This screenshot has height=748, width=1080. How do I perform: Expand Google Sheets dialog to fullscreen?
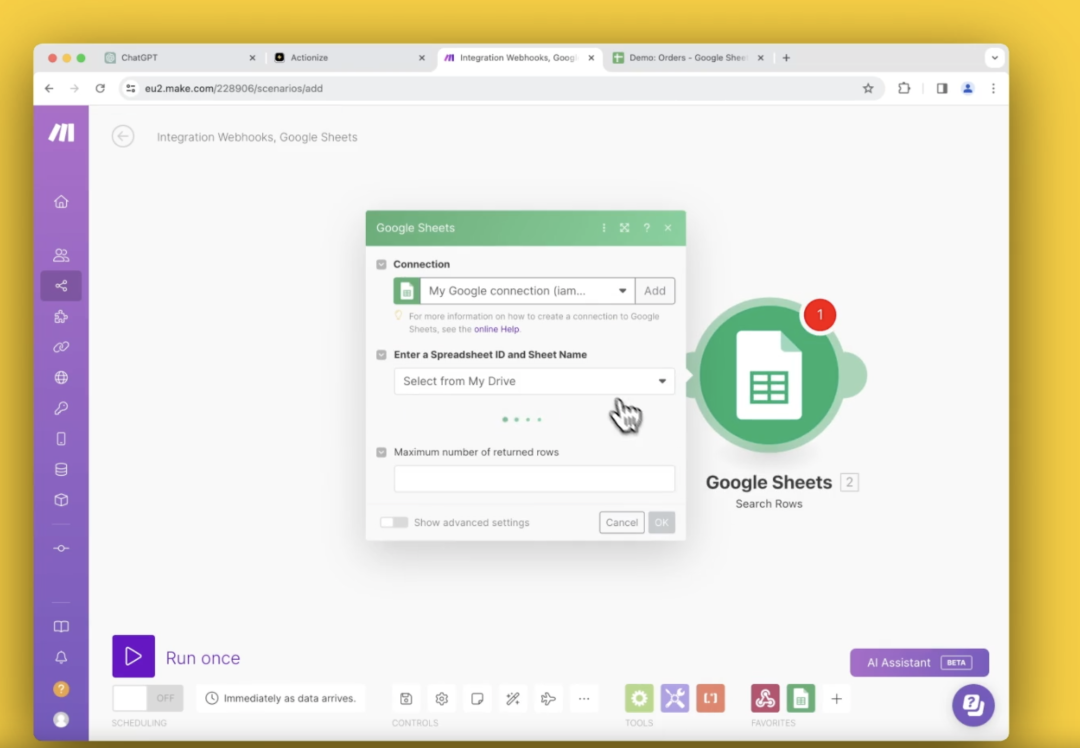pyautogui.click(x=625, y=228)
